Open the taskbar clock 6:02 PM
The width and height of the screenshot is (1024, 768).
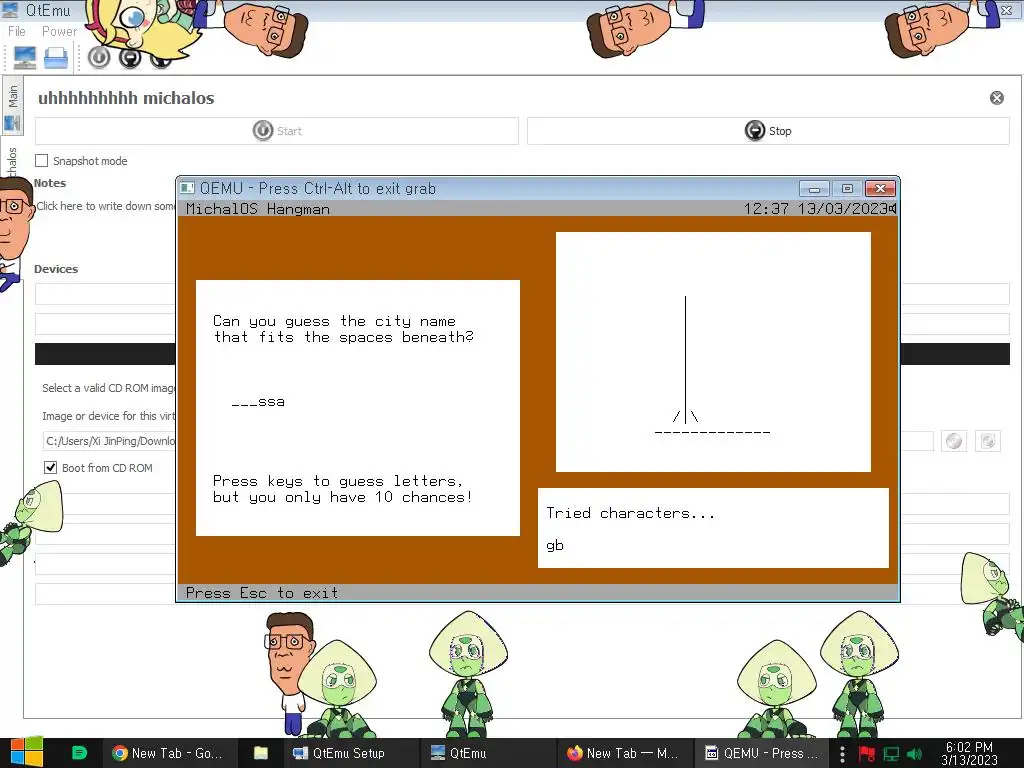pos(969,753)
